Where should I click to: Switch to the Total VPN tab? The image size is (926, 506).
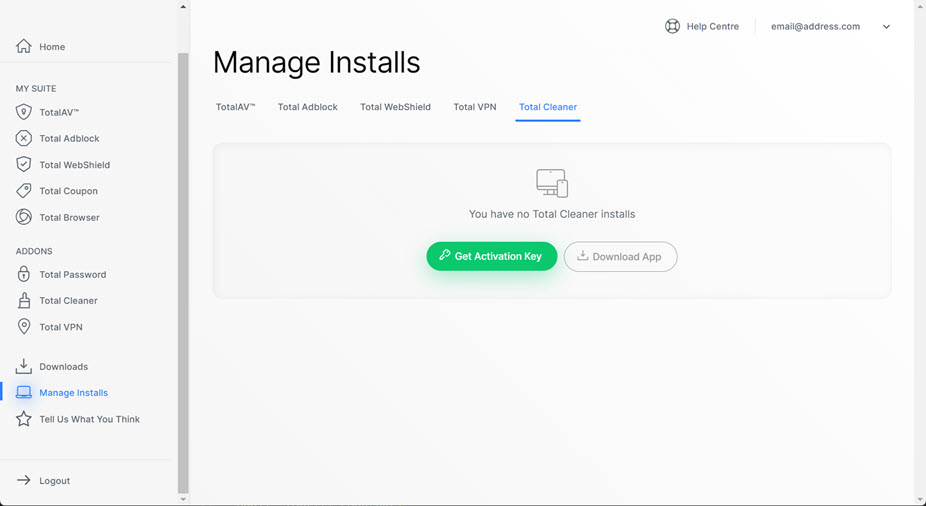pos(475,107)
